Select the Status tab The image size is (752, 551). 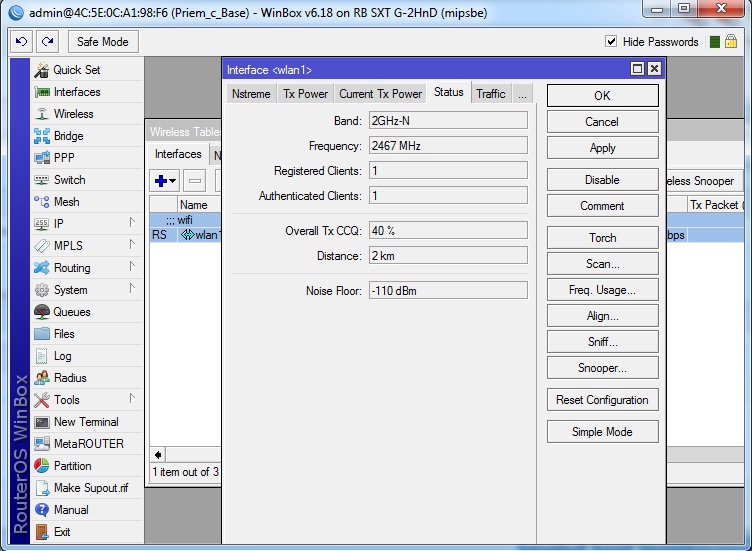click(x=448, y=93)
